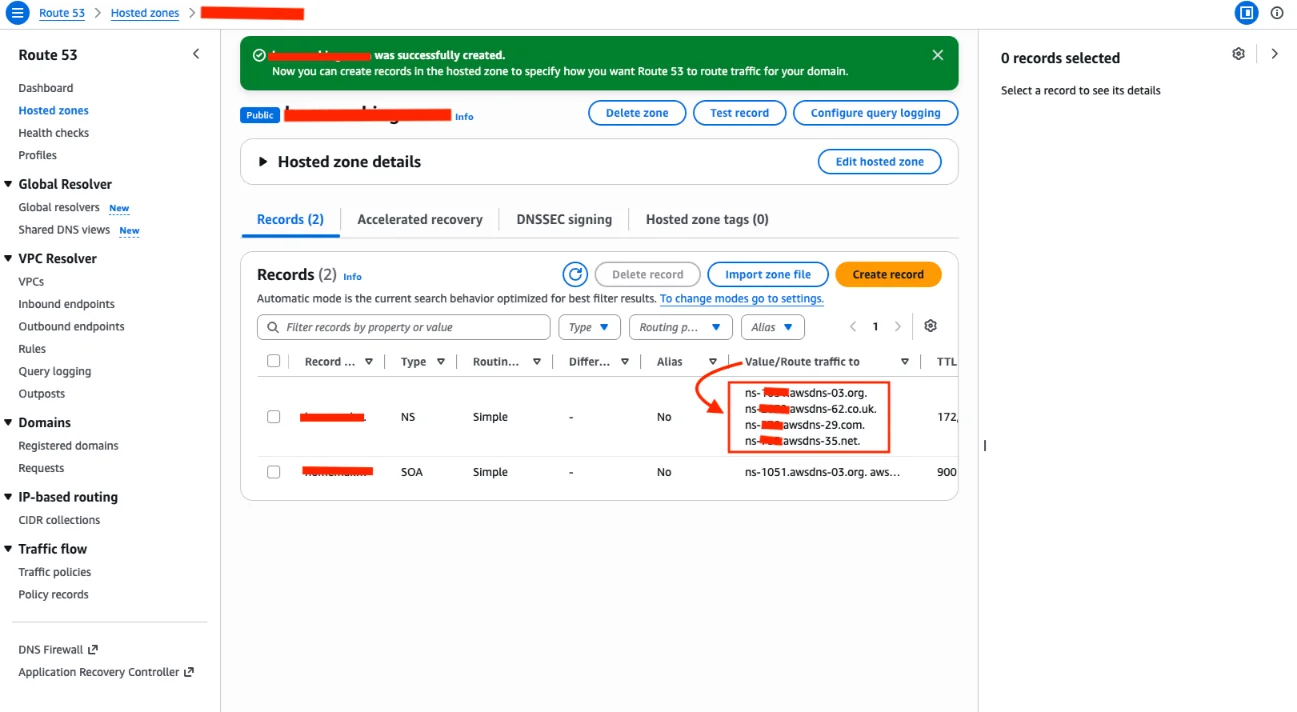Open the DNSSEC signing tab
Viewport: 1297px width, 712px height.
pos(564,219)
